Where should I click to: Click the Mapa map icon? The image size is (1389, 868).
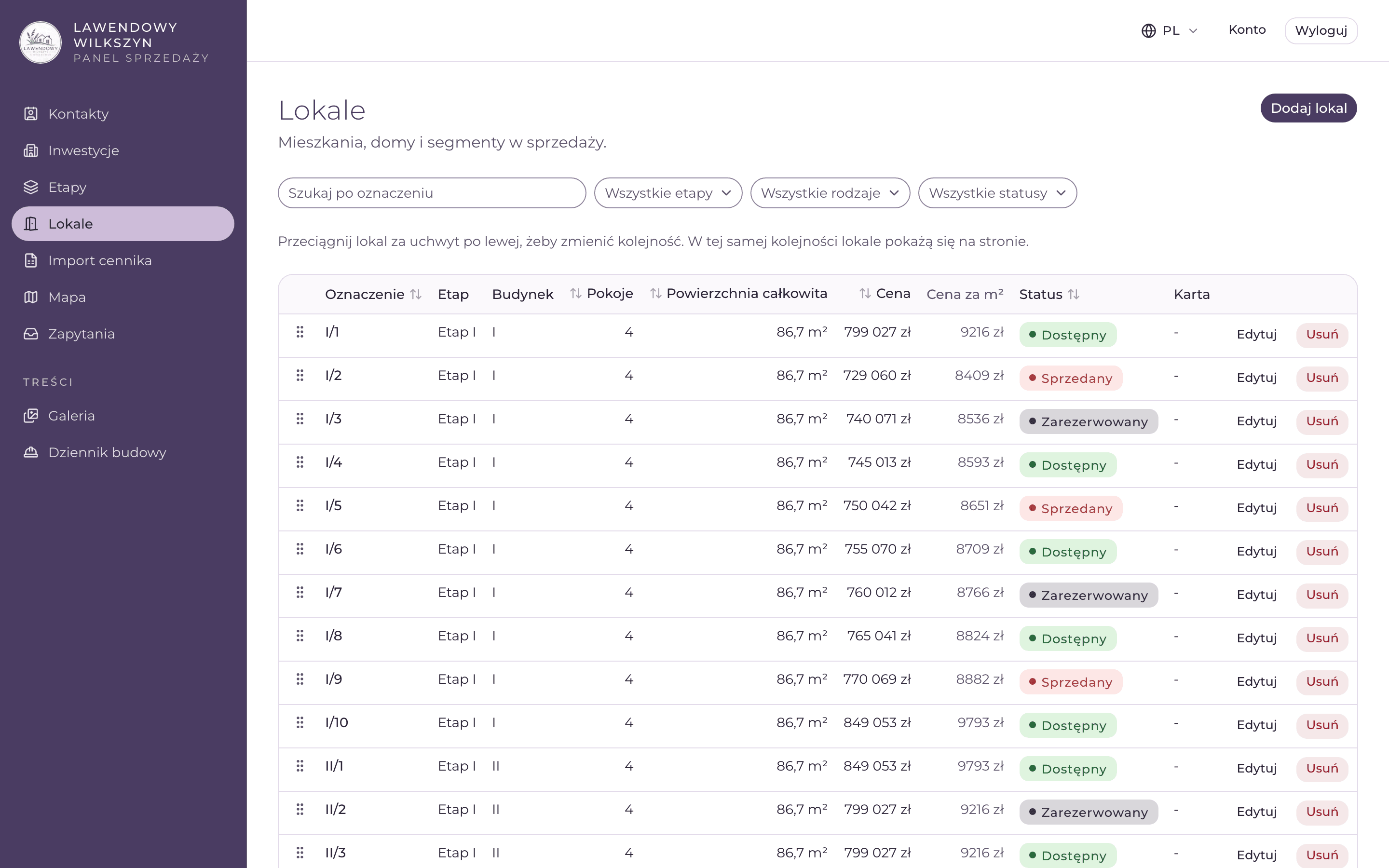pos(31,298)
